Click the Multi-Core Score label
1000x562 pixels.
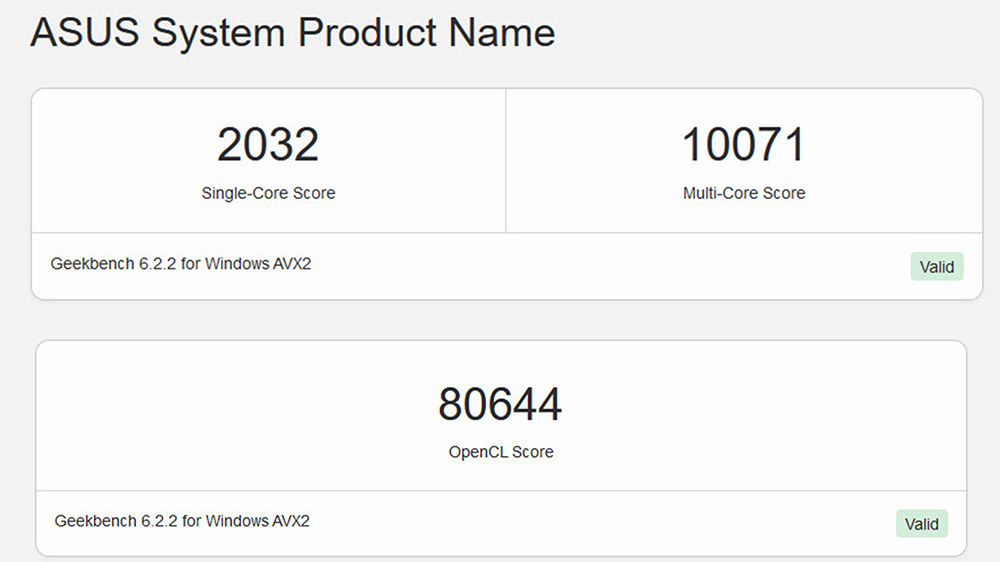[744, 193]
